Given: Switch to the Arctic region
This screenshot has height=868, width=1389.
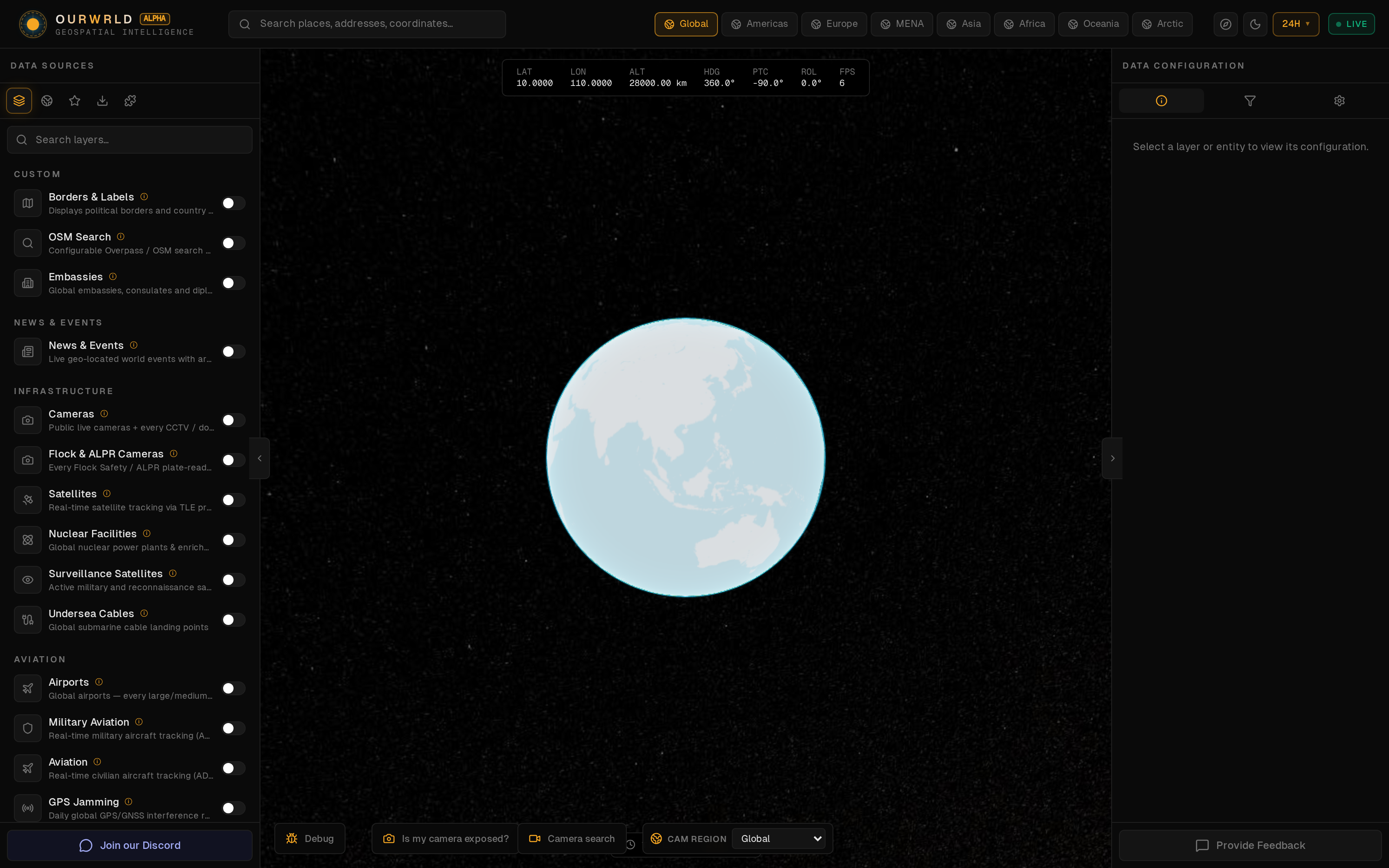Looking at the screenshot, I should point(1162,24).
